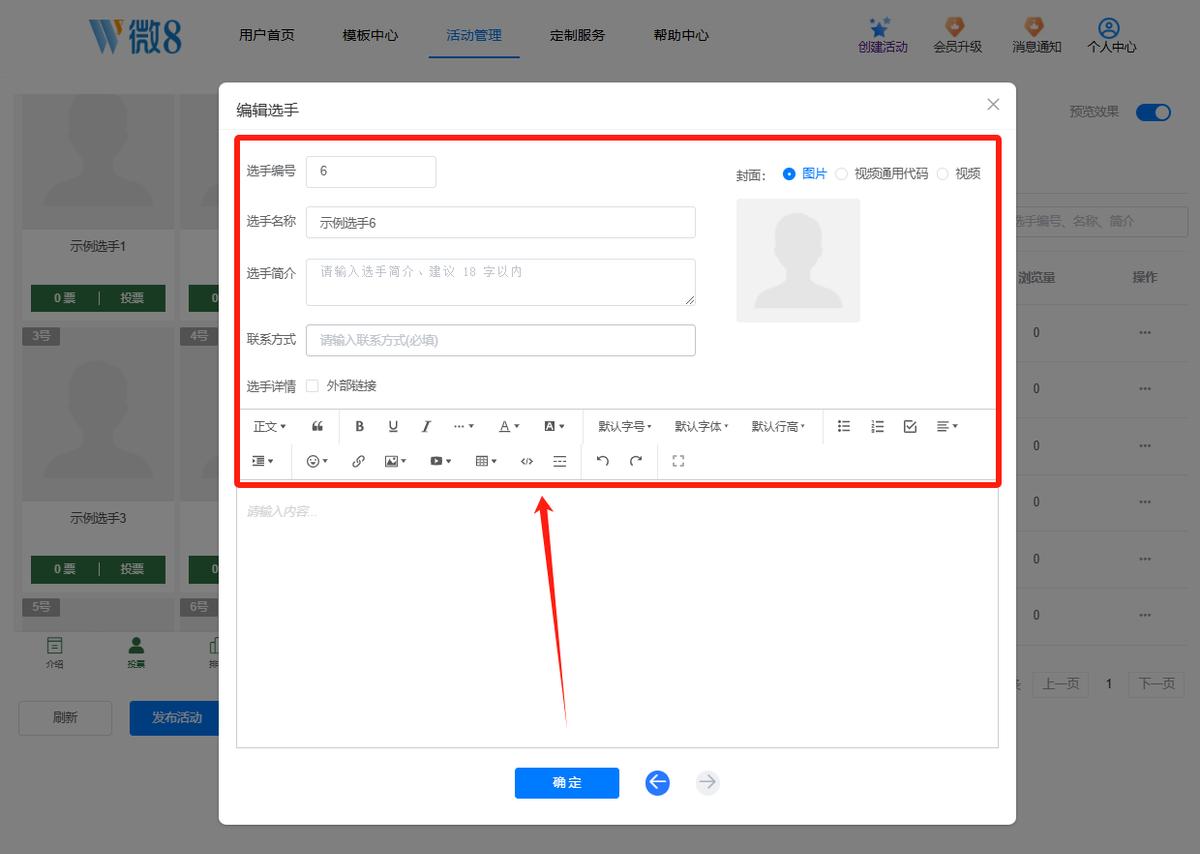
Task: Check the 外部链接 checkbox
Action: 312,386
